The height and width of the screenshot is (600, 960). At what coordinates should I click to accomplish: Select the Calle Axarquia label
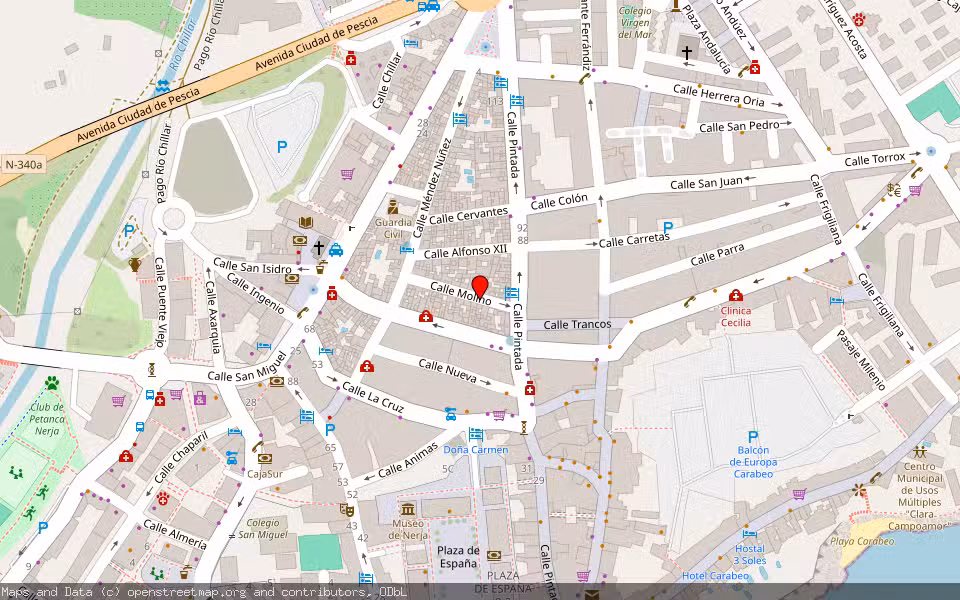[212, 317]
